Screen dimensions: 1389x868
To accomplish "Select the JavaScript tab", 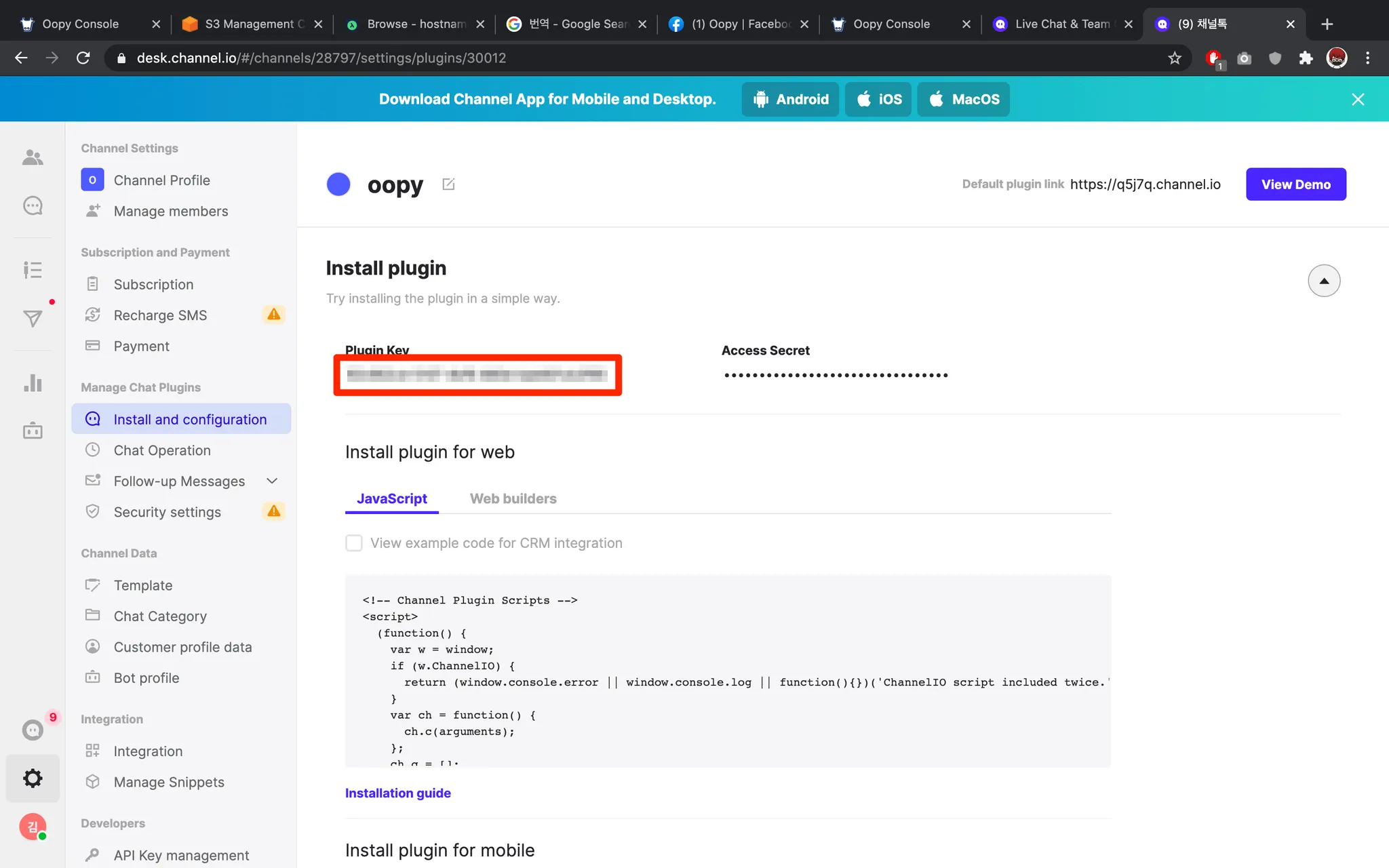I will (391, 498).
